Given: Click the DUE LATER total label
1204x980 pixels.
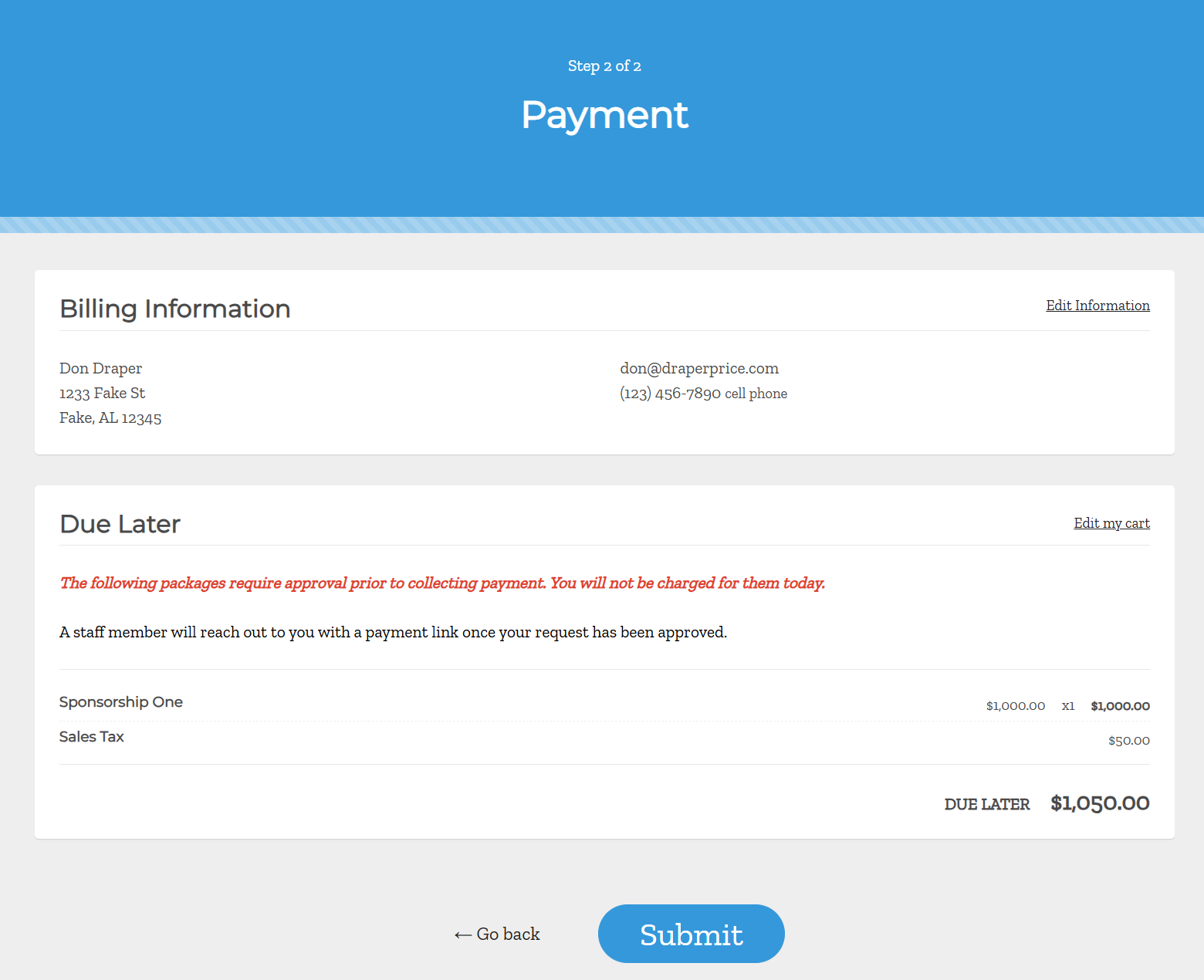Looking at the screenshot, I should tap(987, 804).
